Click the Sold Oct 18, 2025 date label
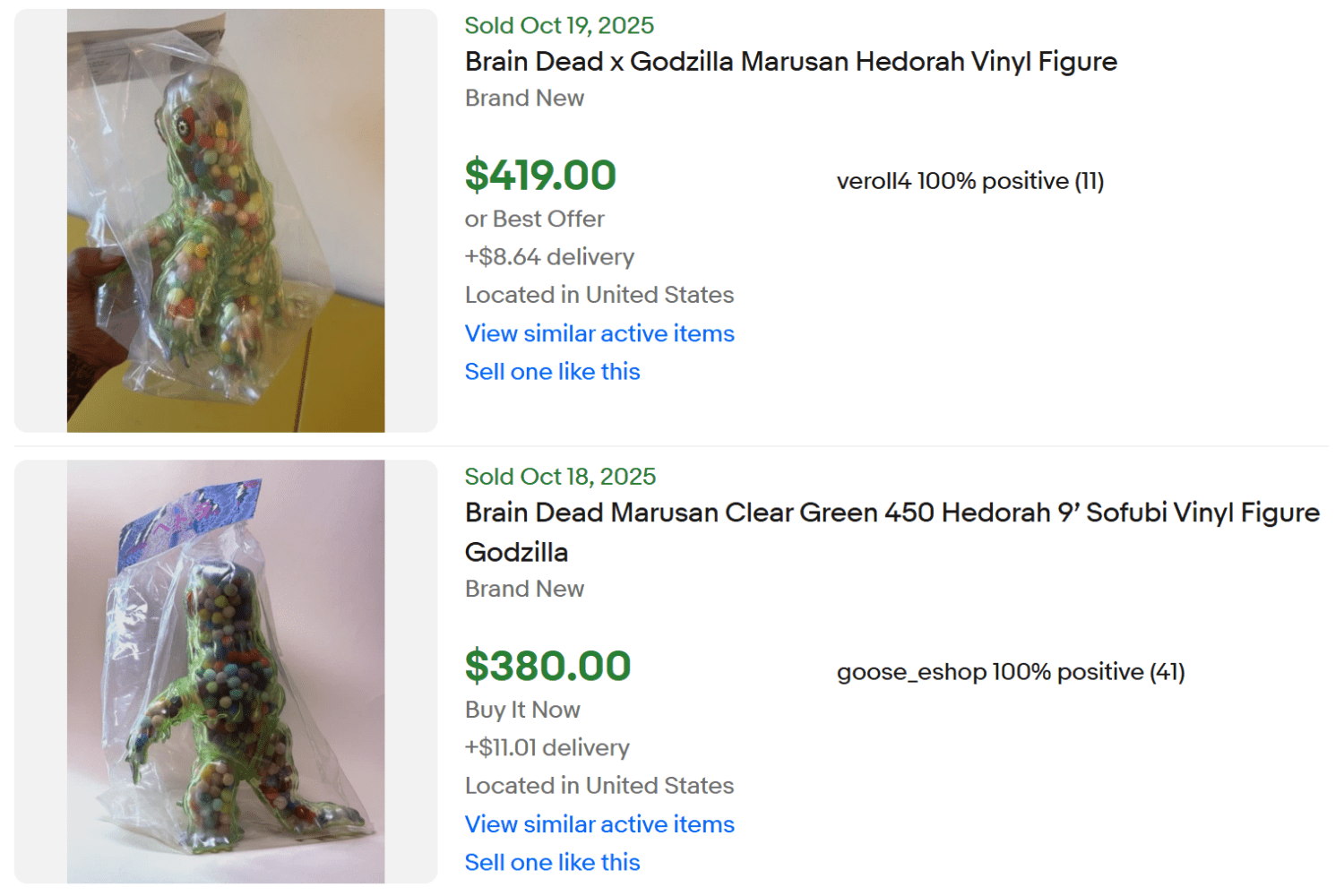The height and width of the screenshot is (896, 1344). [x=559, y=476]
